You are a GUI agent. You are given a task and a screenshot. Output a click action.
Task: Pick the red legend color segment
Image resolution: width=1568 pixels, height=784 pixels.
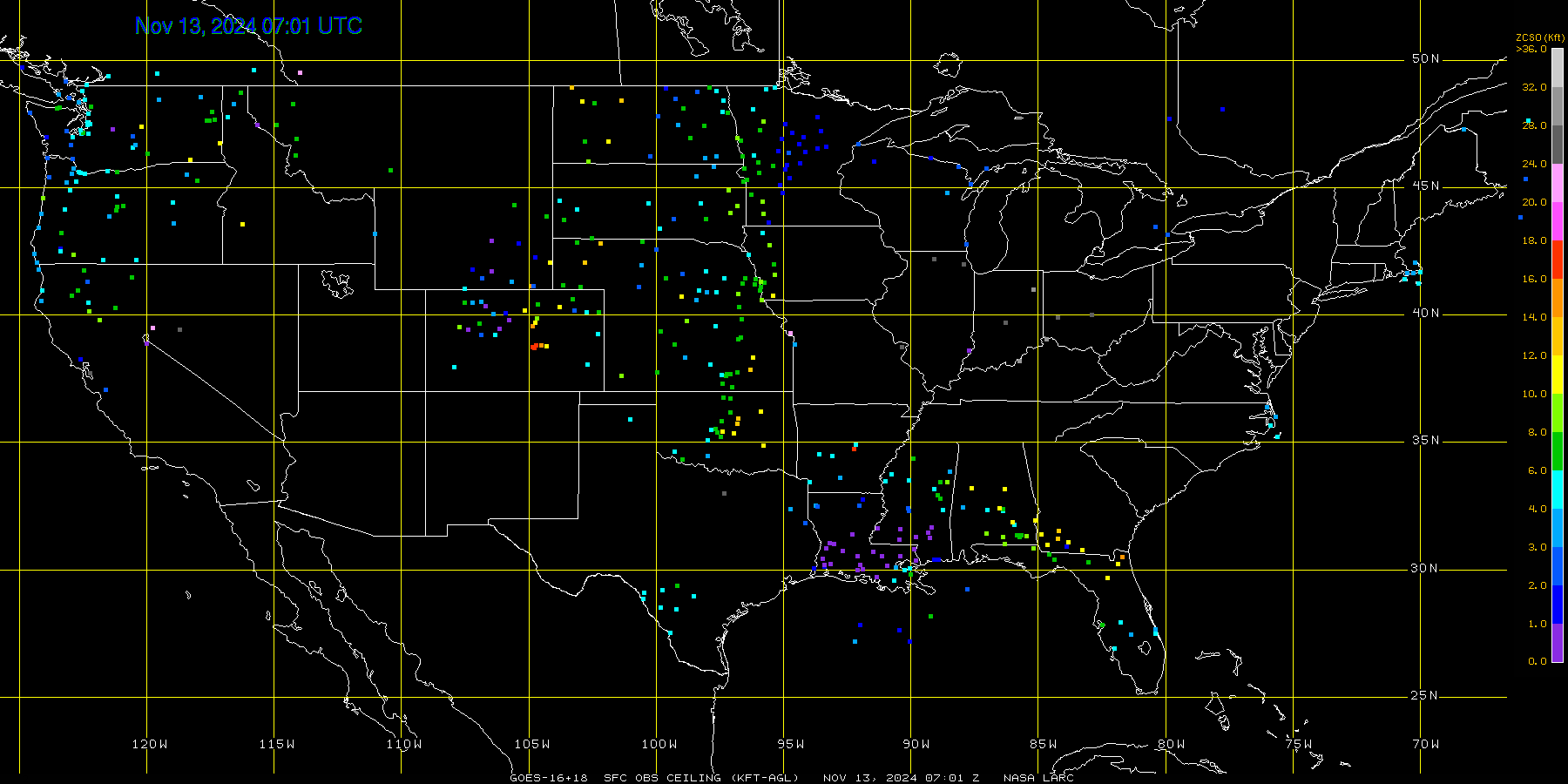point(1558,260)
